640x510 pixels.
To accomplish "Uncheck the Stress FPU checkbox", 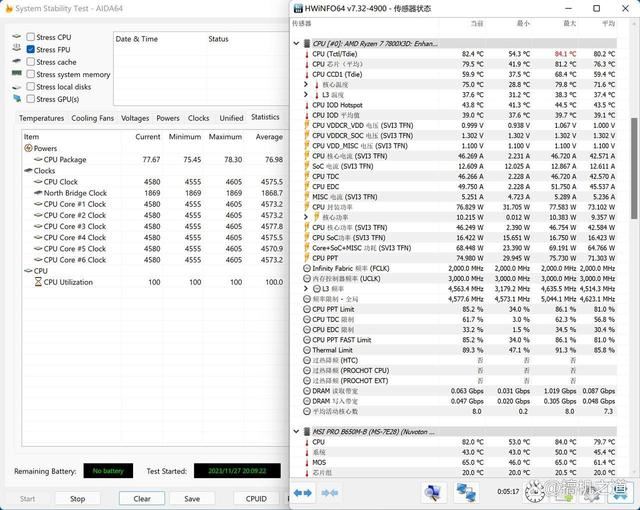I will [31, 49].
